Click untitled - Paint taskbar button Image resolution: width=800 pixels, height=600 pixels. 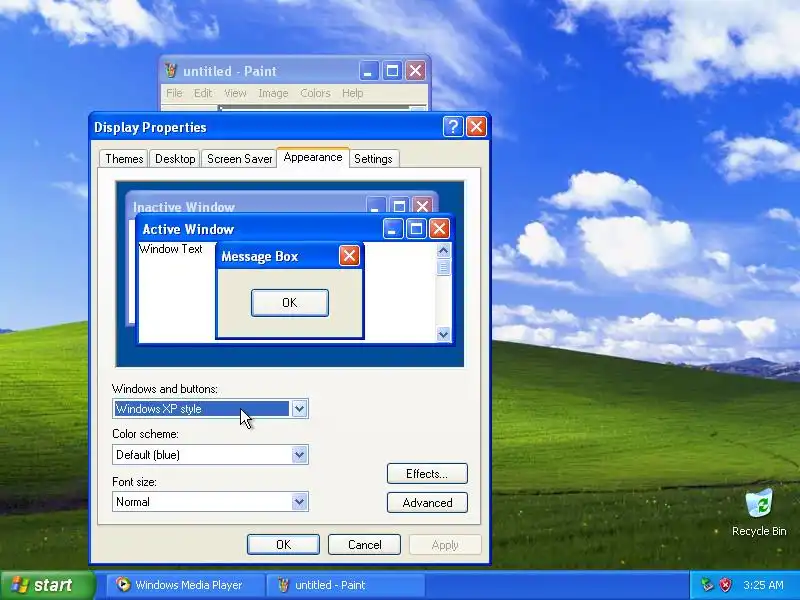pos(345,585)
